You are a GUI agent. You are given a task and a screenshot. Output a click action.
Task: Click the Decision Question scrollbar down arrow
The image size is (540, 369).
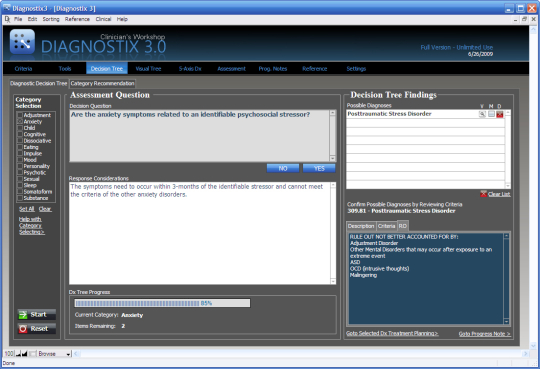point(332,158)
